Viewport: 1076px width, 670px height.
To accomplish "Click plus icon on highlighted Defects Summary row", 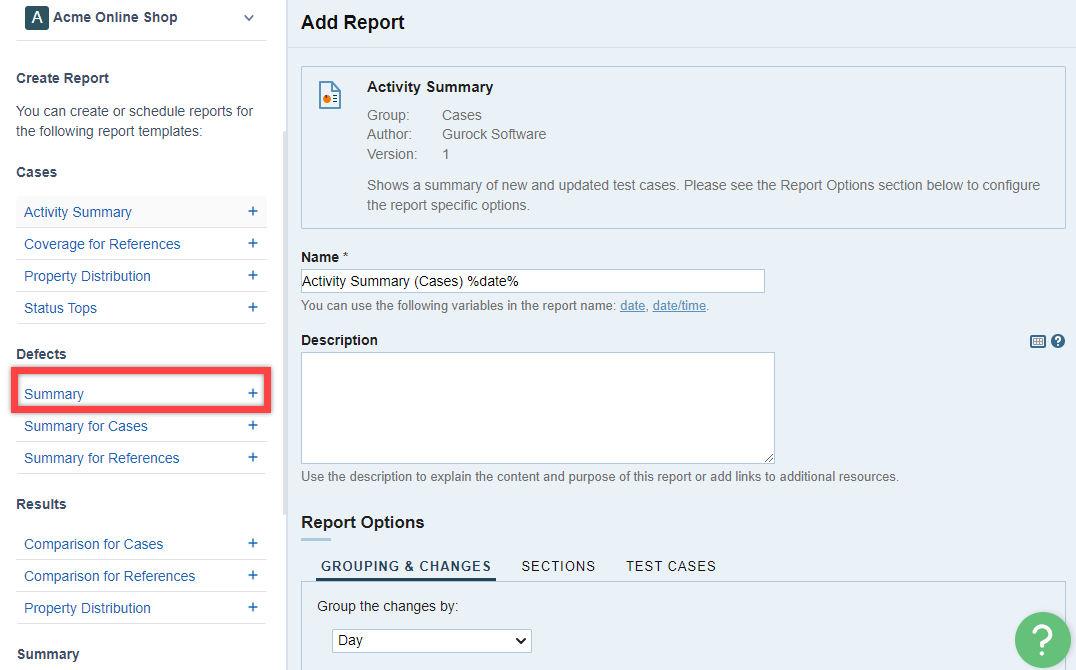I will point(253,394).
